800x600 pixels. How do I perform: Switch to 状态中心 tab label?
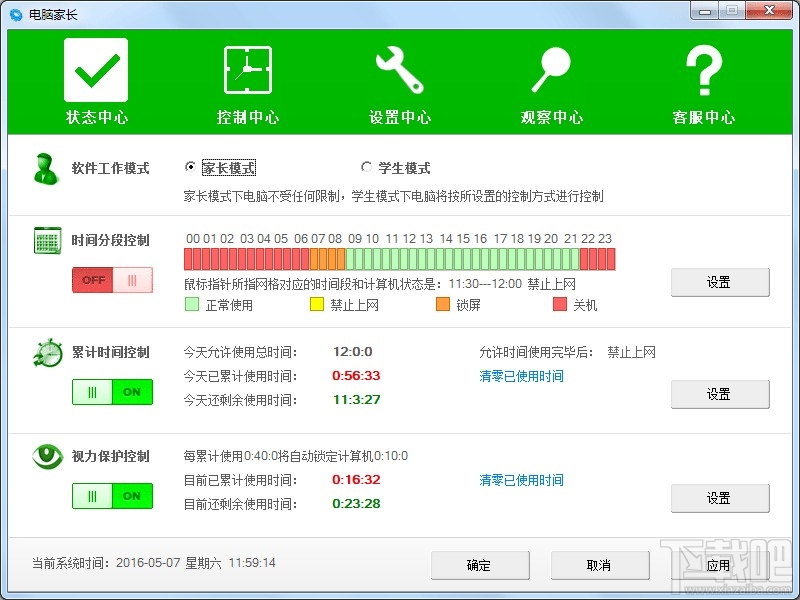tap(96, 117)
